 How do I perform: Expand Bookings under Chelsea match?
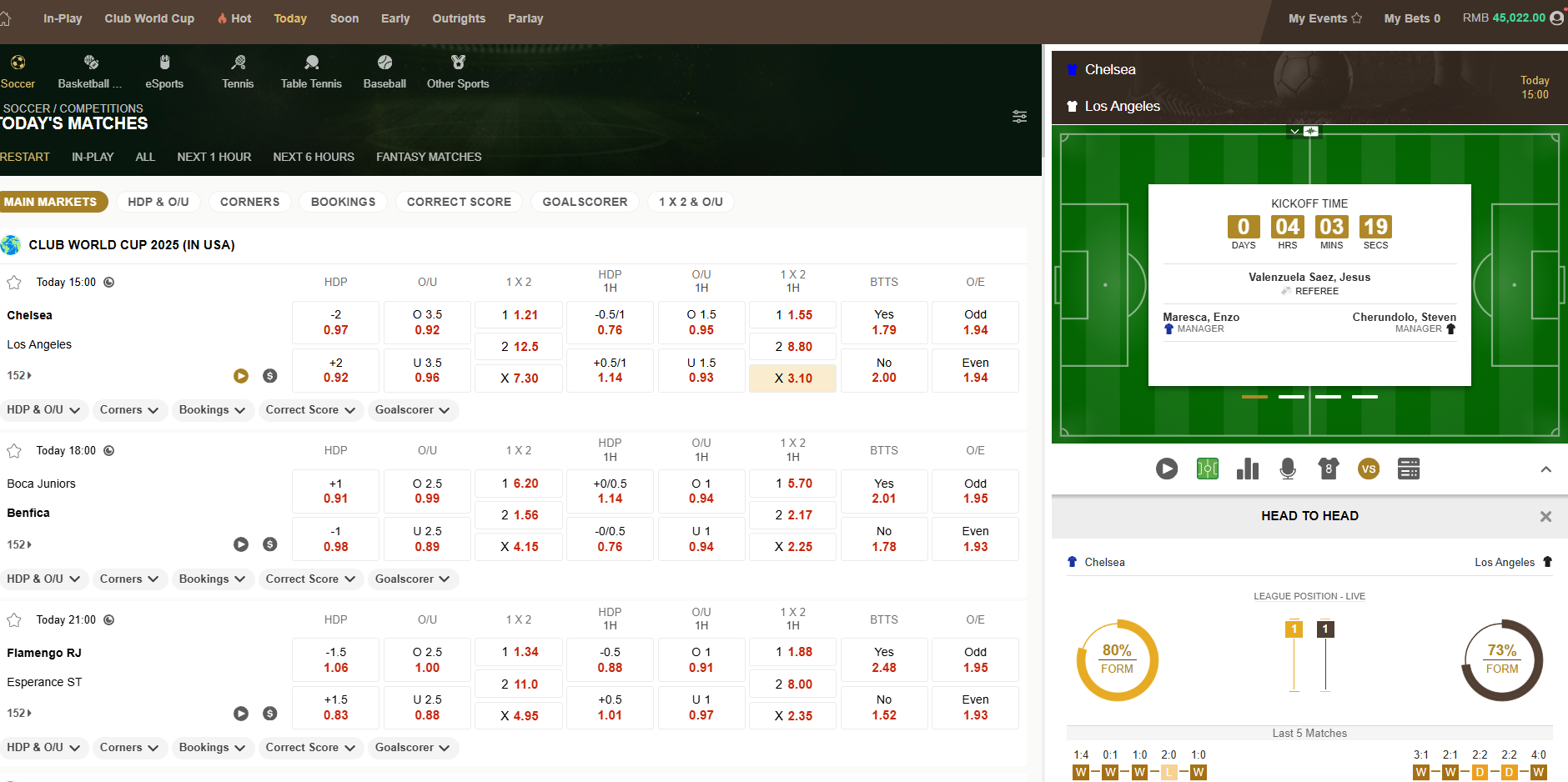[212, 410]
